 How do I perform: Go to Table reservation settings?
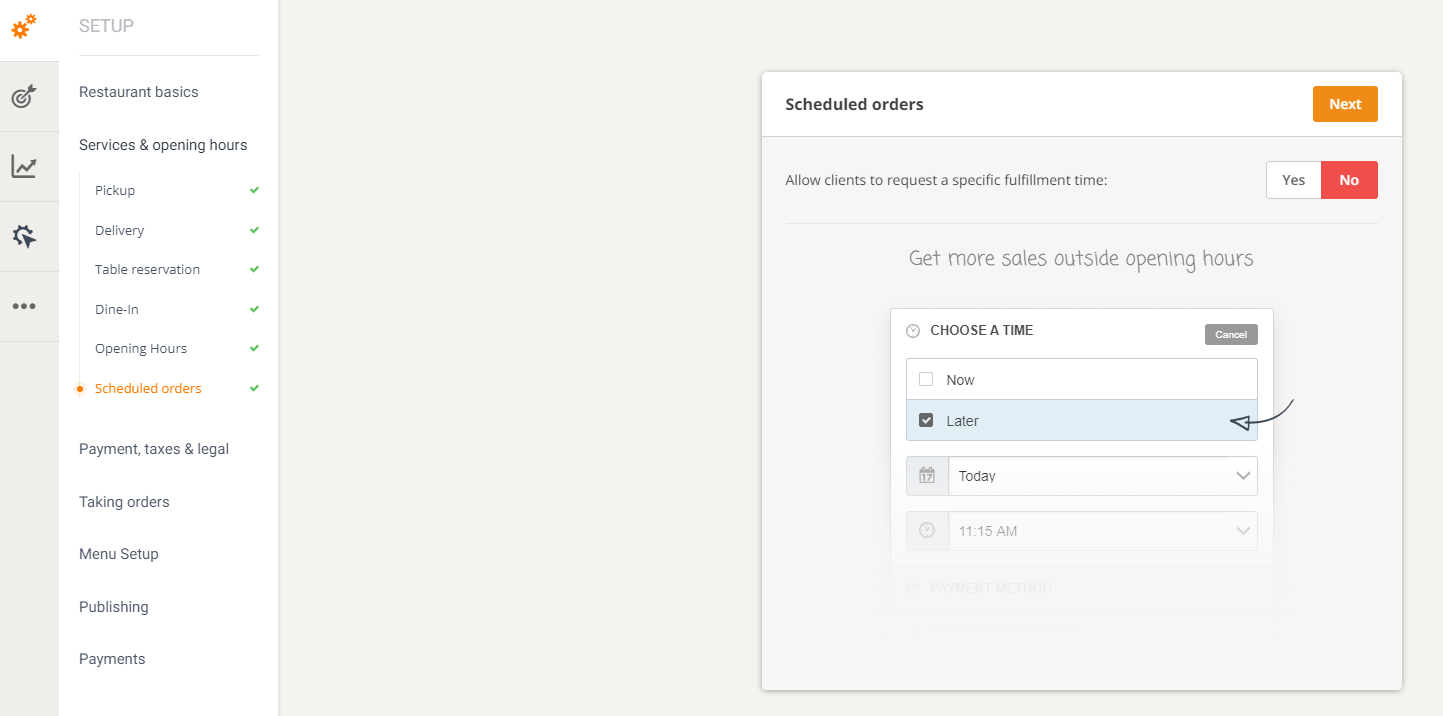coord(147,270)
